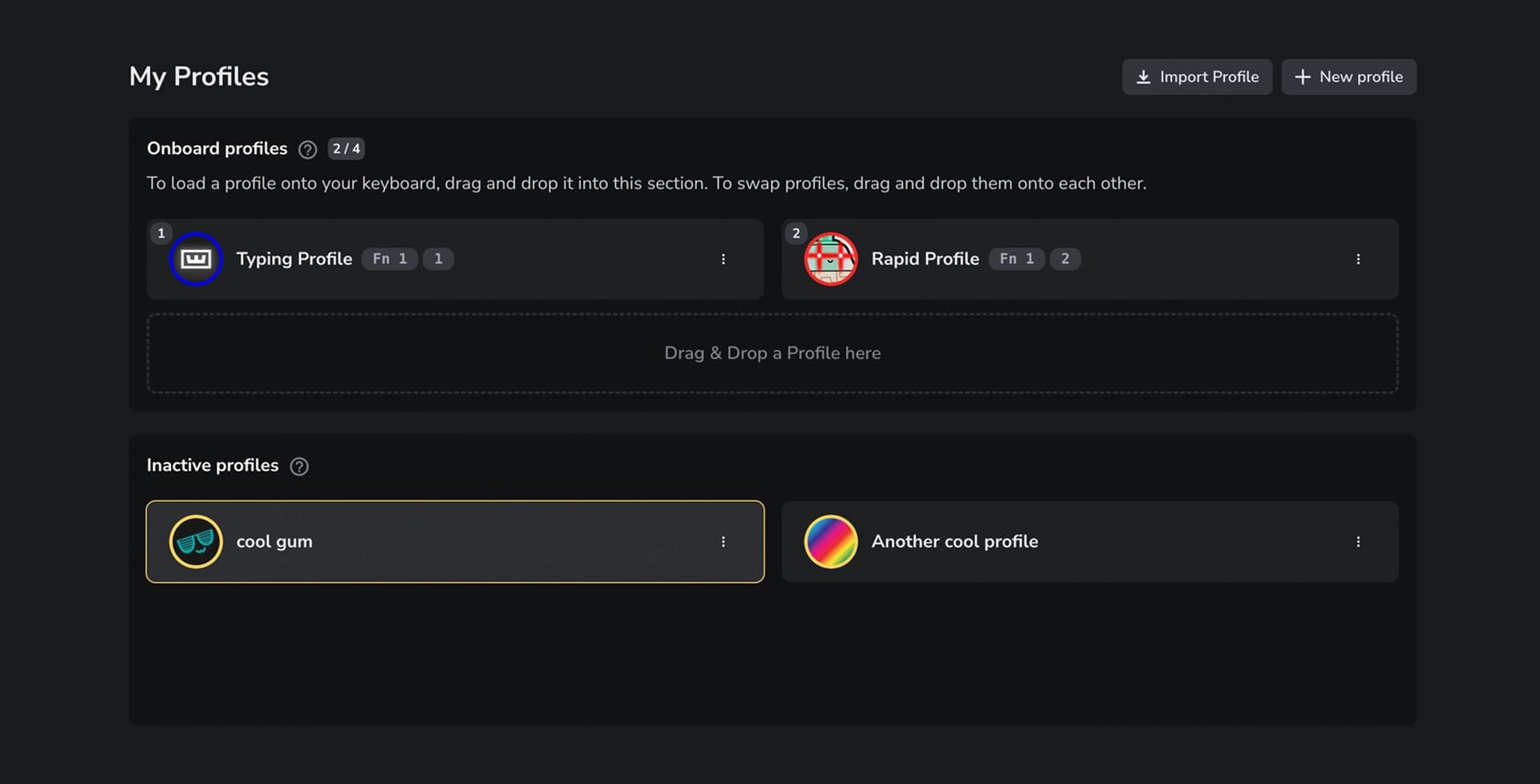Open cool gum three-dot options menu
Viewport: 1540px width, 784px height.
pyautogui.click(x=723, y=542)
